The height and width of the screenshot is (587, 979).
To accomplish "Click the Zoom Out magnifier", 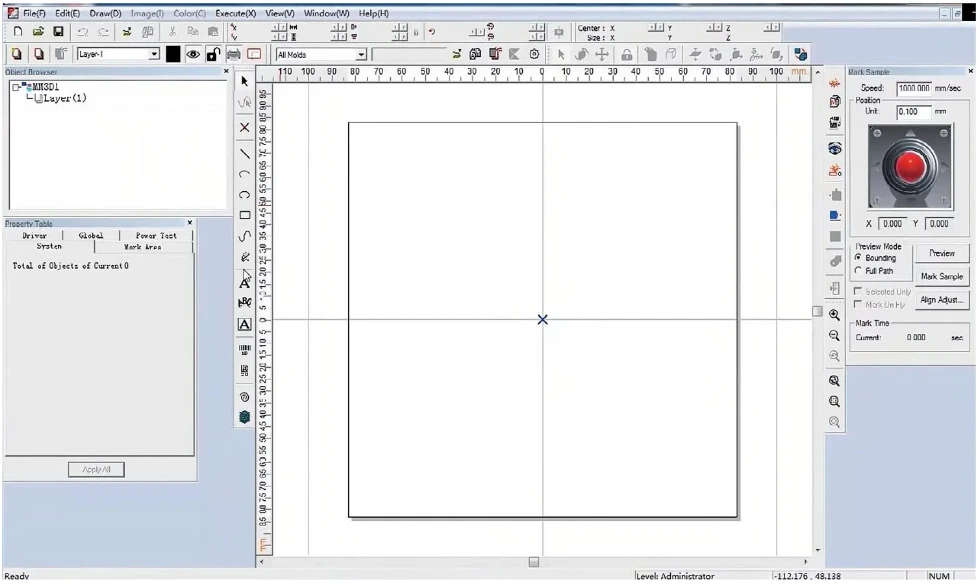I will [x=834, y=336].
